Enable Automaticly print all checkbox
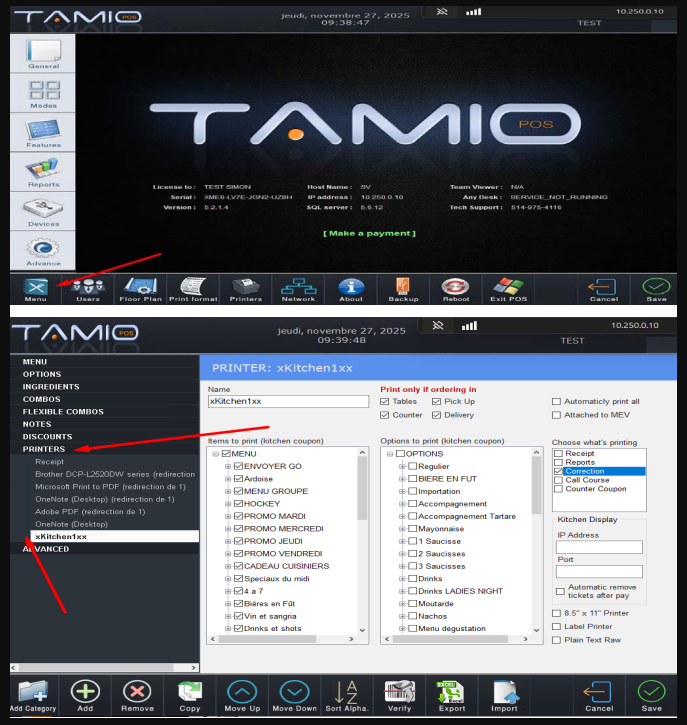 point(557,401)
